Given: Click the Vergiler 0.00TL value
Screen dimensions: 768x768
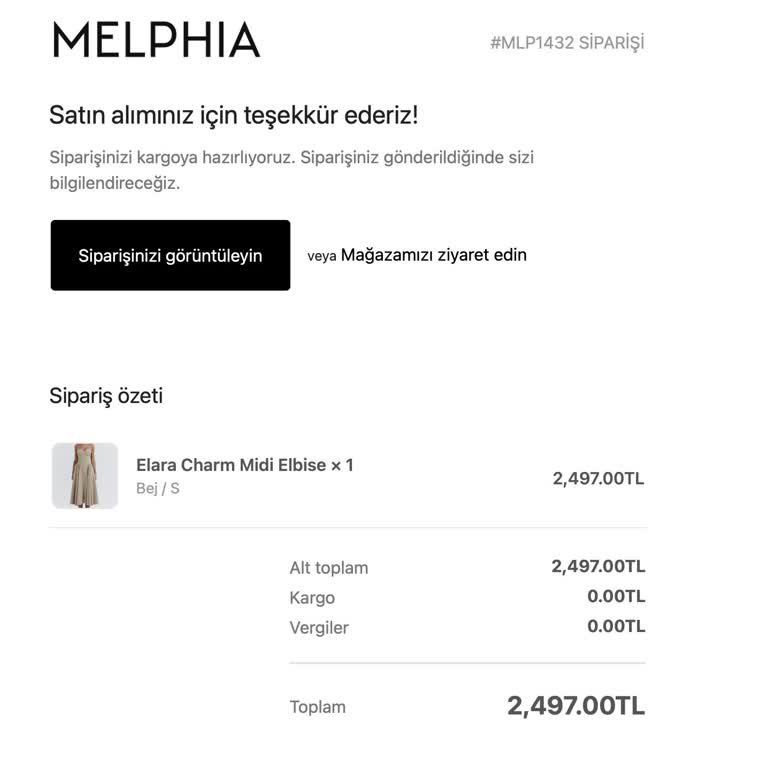Looking at the screenshot, I should click(x=616, y=627).
